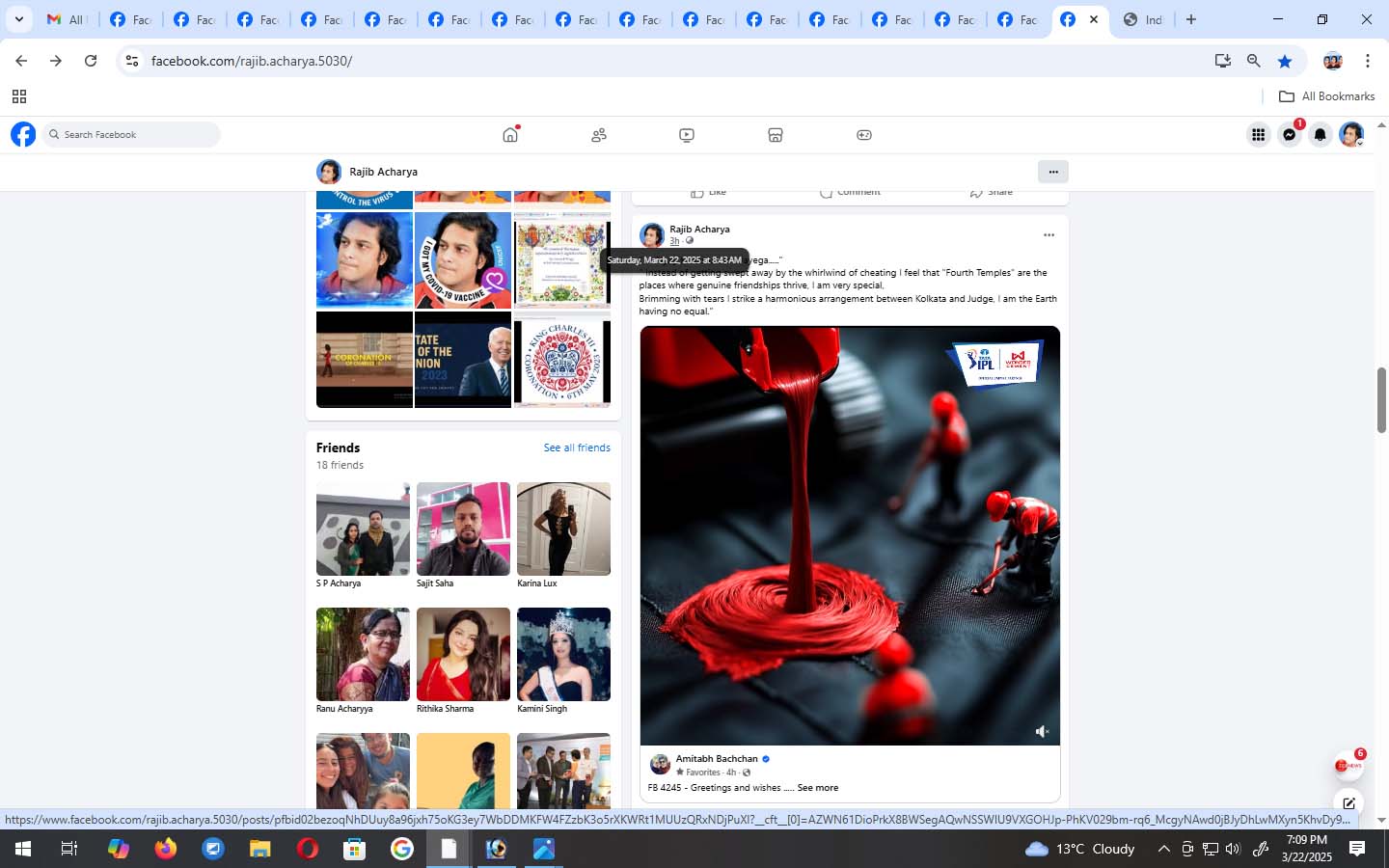Open the news chat bubble with badge 6
1389x868 pixels.
pyautogui.click(x=1348, y=765)
